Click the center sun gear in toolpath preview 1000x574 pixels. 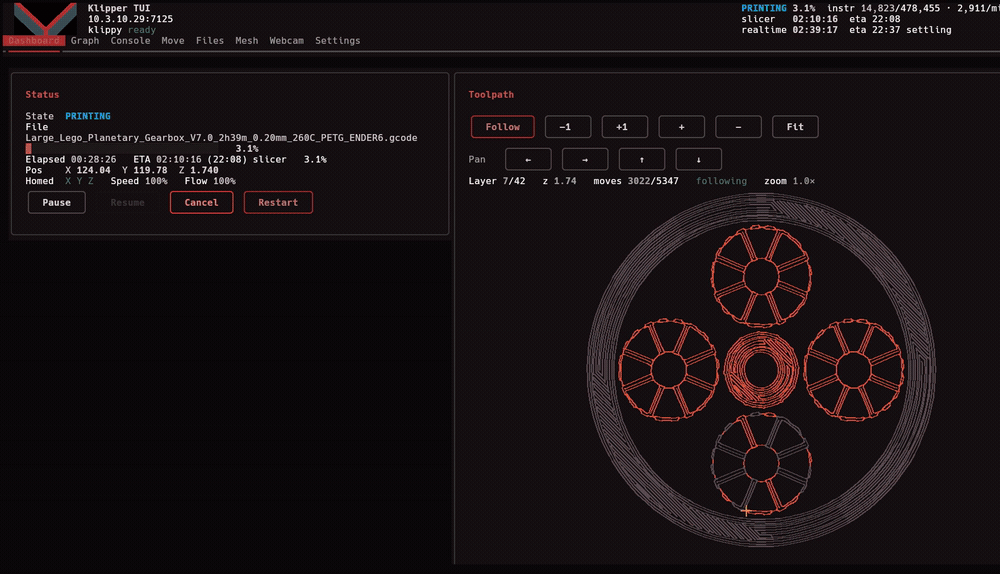(761, 369)
